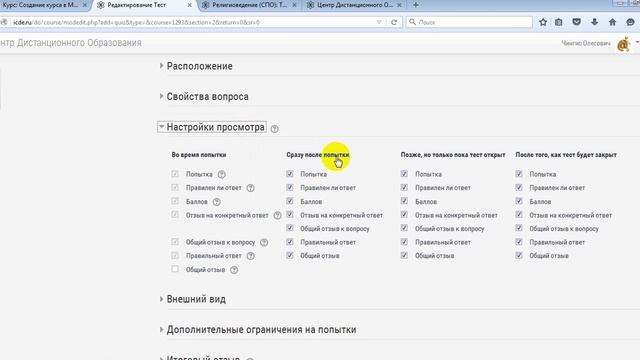This screenshot has height=360, width=640.
Task: Click Во время попытки column heading
Action: tap(199, 155)
